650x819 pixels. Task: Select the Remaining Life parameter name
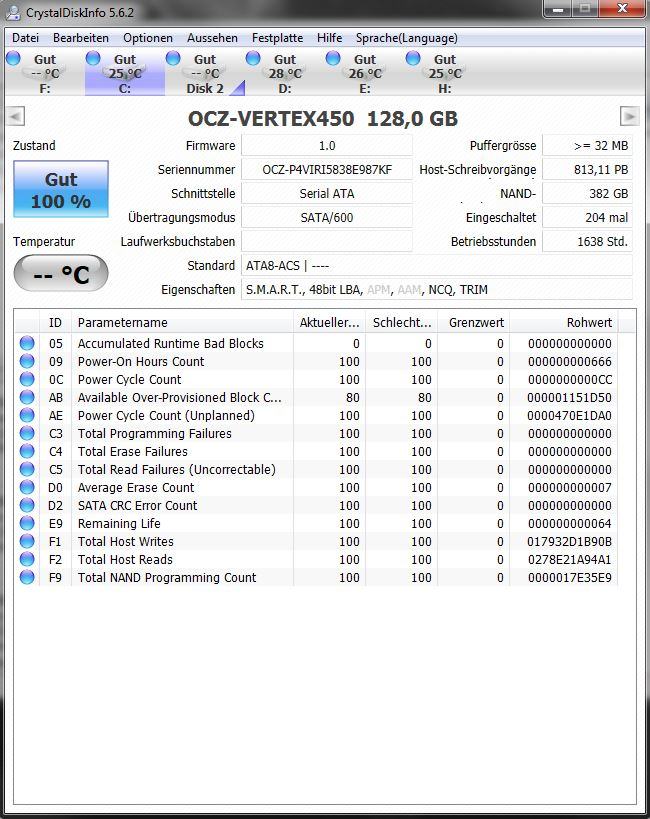tap(119, 523)
